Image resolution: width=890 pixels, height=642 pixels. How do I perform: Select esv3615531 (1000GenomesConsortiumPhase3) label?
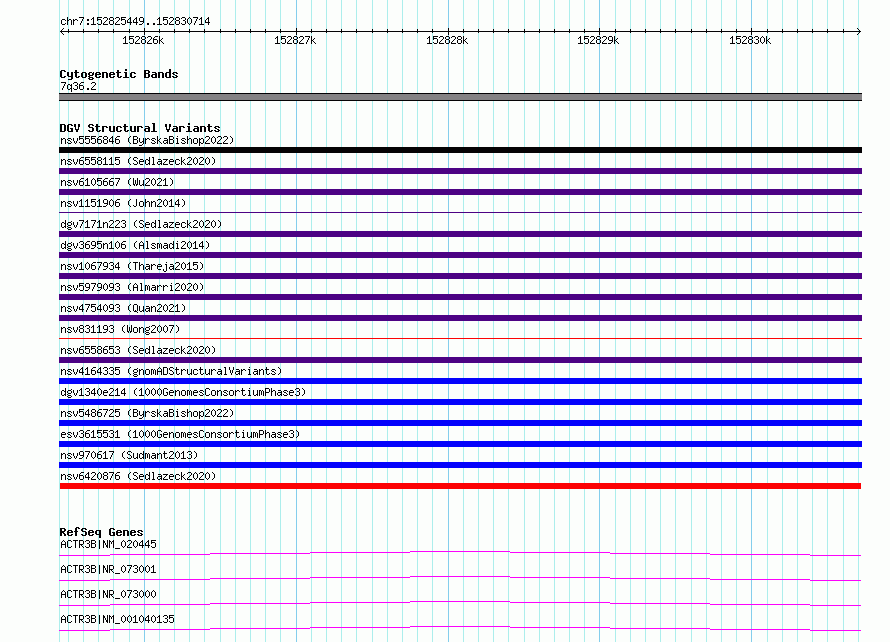(x=180, y=434)
